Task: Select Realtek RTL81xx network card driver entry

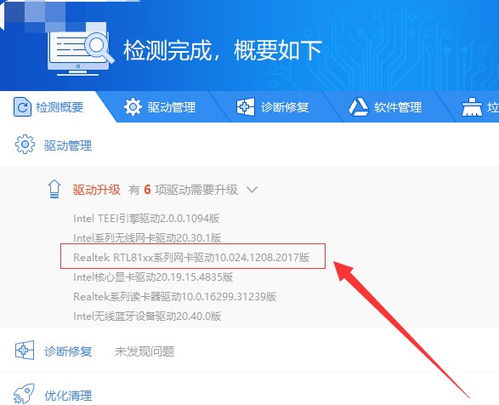Action: [x=191, y=257]
